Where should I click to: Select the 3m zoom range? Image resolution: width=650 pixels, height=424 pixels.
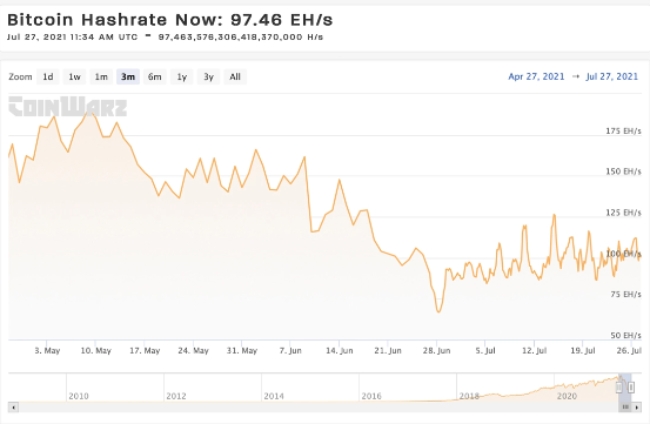coord(128,77)
